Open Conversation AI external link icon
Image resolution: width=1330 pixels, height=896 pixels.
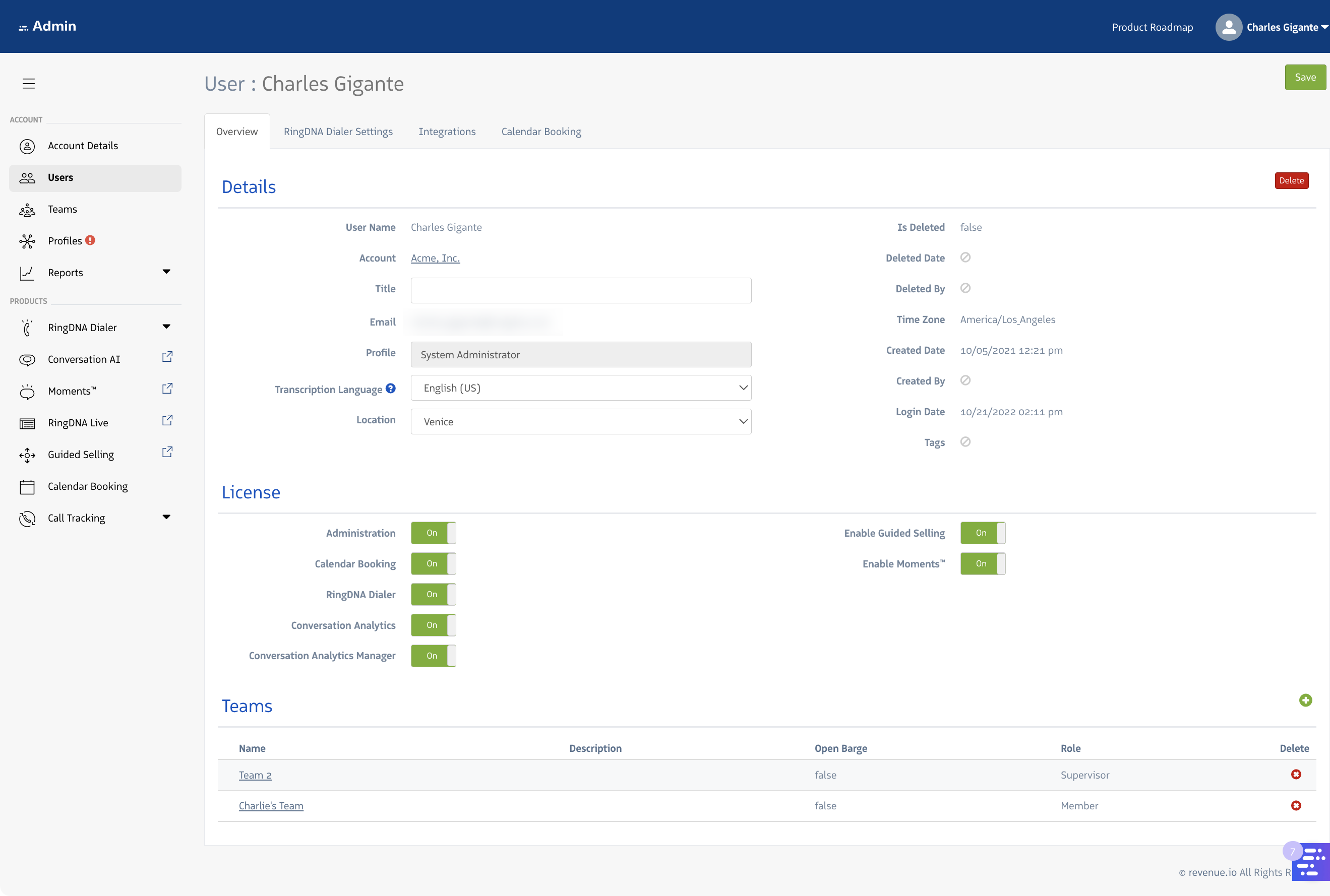[167, 357]
